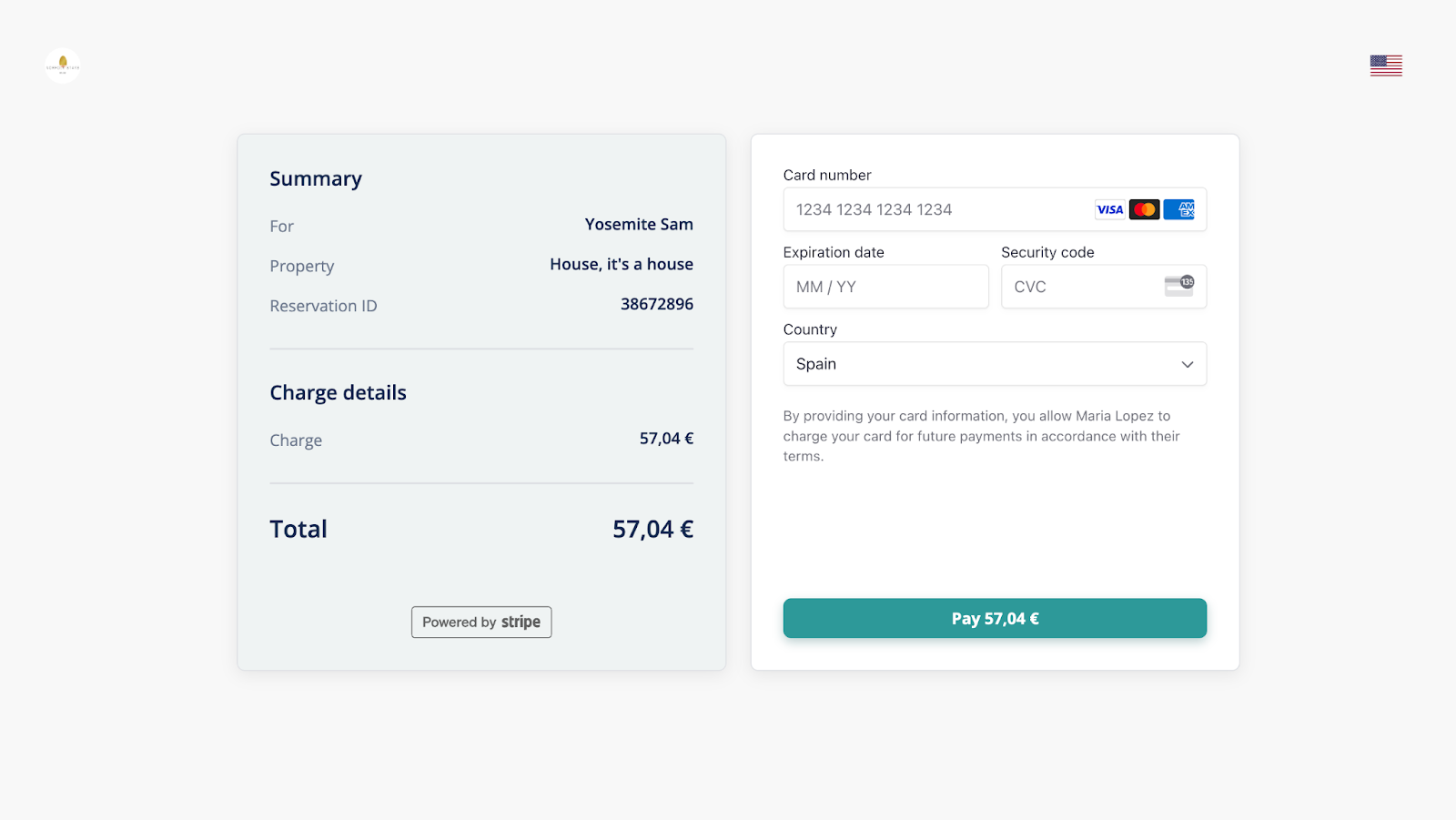Image resolution: width=1456 pixels, height=820 pixels.
Task: Click the Mastercard logo icon
Action: click(1144, 209)
